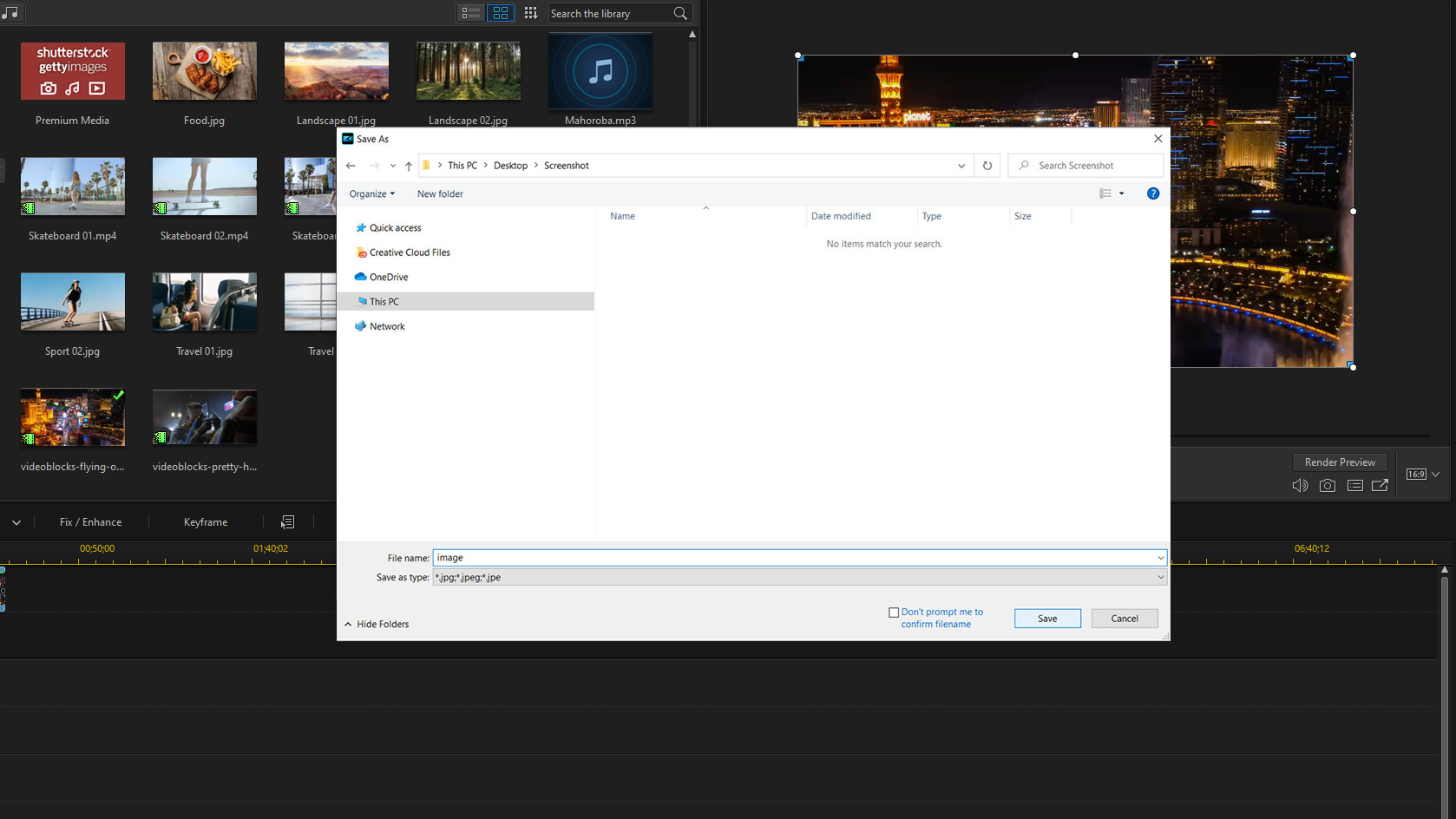This screenshot has height=819, width=1456.
Task: Click the track options icon beside Keyframe
Action: [x=286, y=521]
